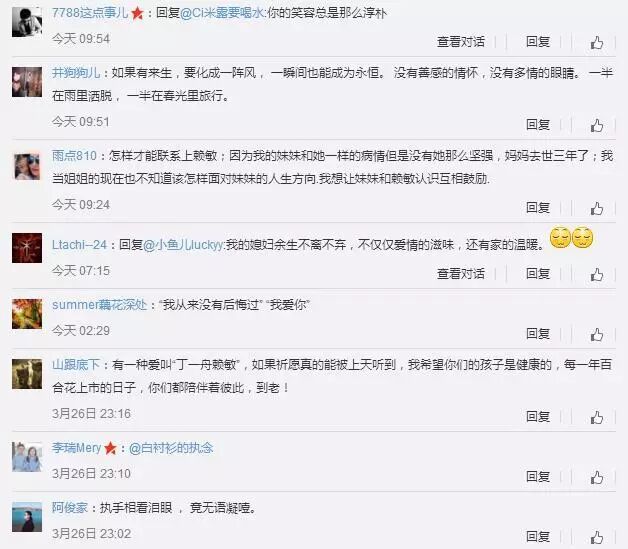The image size is (628, 549).
Task: Open 查看对话 on the 09:54 comment
Action: (461, 42)
